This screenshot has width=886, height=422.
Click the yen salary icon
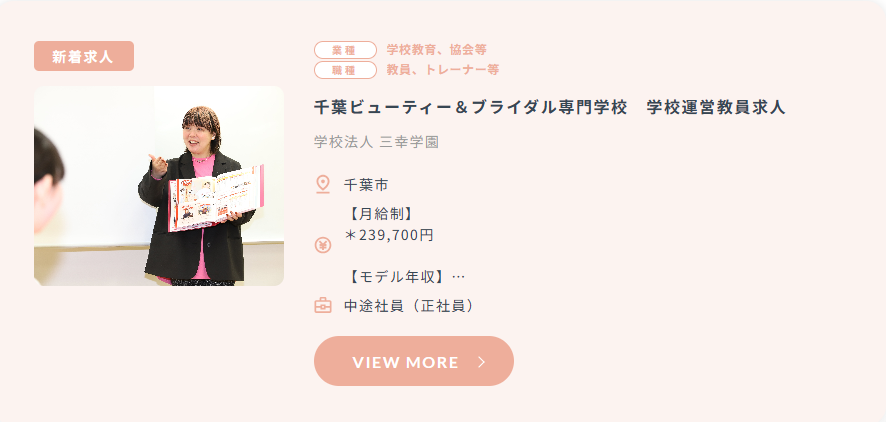pyautogui.click(x=323, y=245)
